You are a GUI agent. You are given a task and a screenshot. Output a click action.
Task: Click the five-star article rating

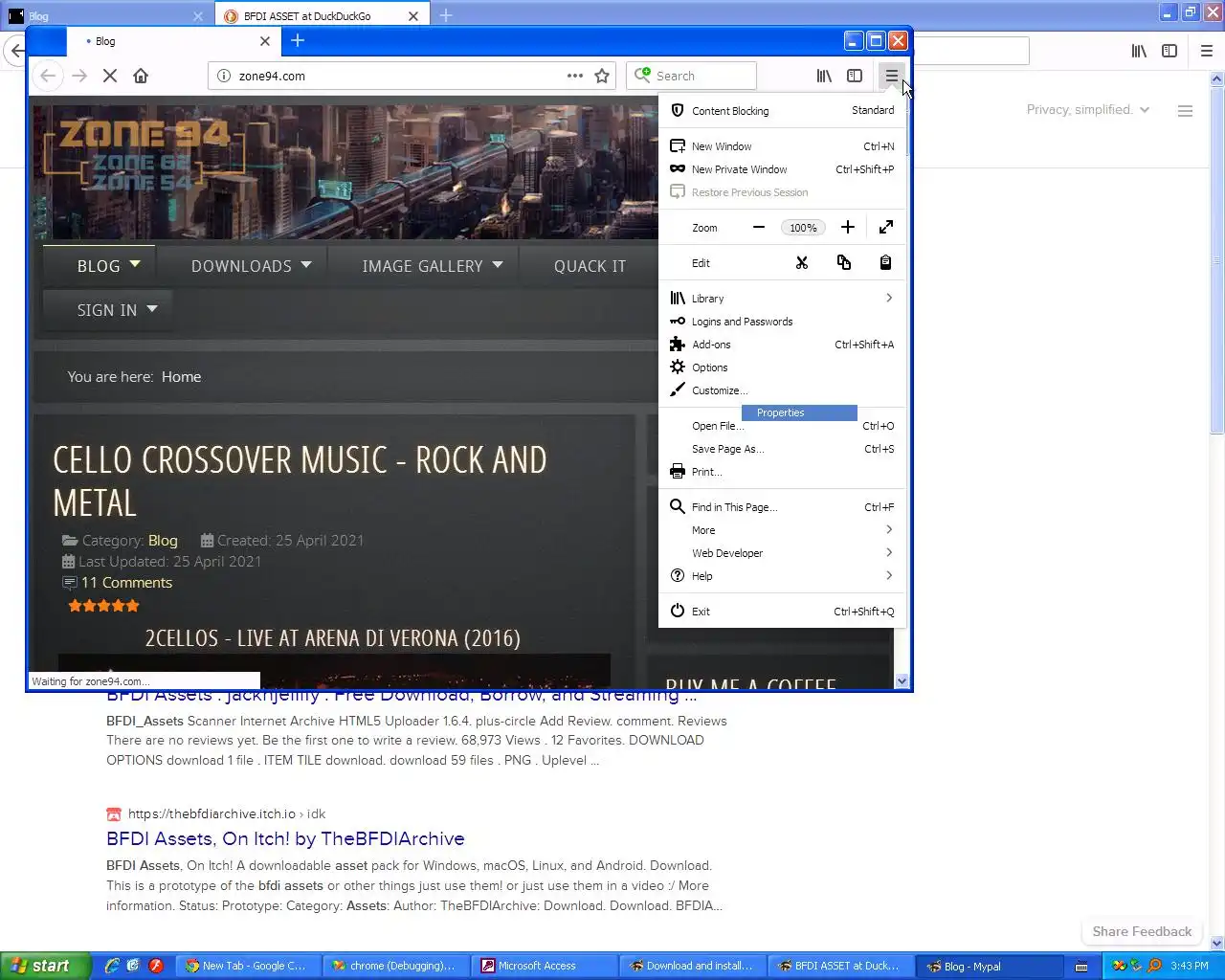(x=103, y=606)
